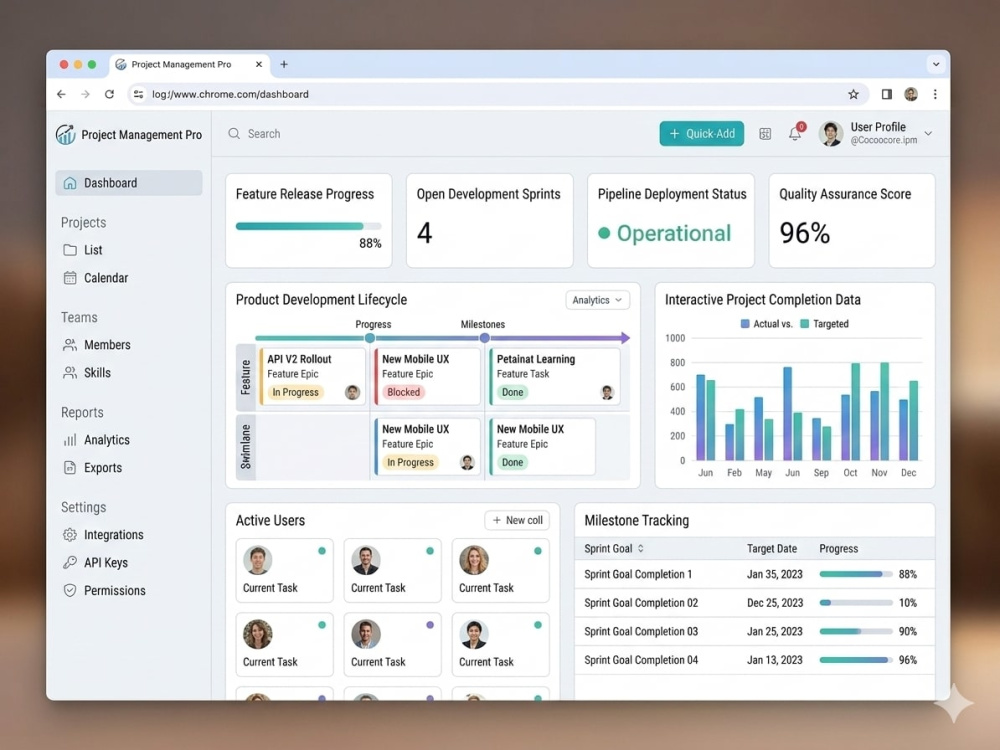Image resolution: width=1000 pixels, height=750 pixels.
Task: Click the Integrations gear icon
Action: [70, 535]
